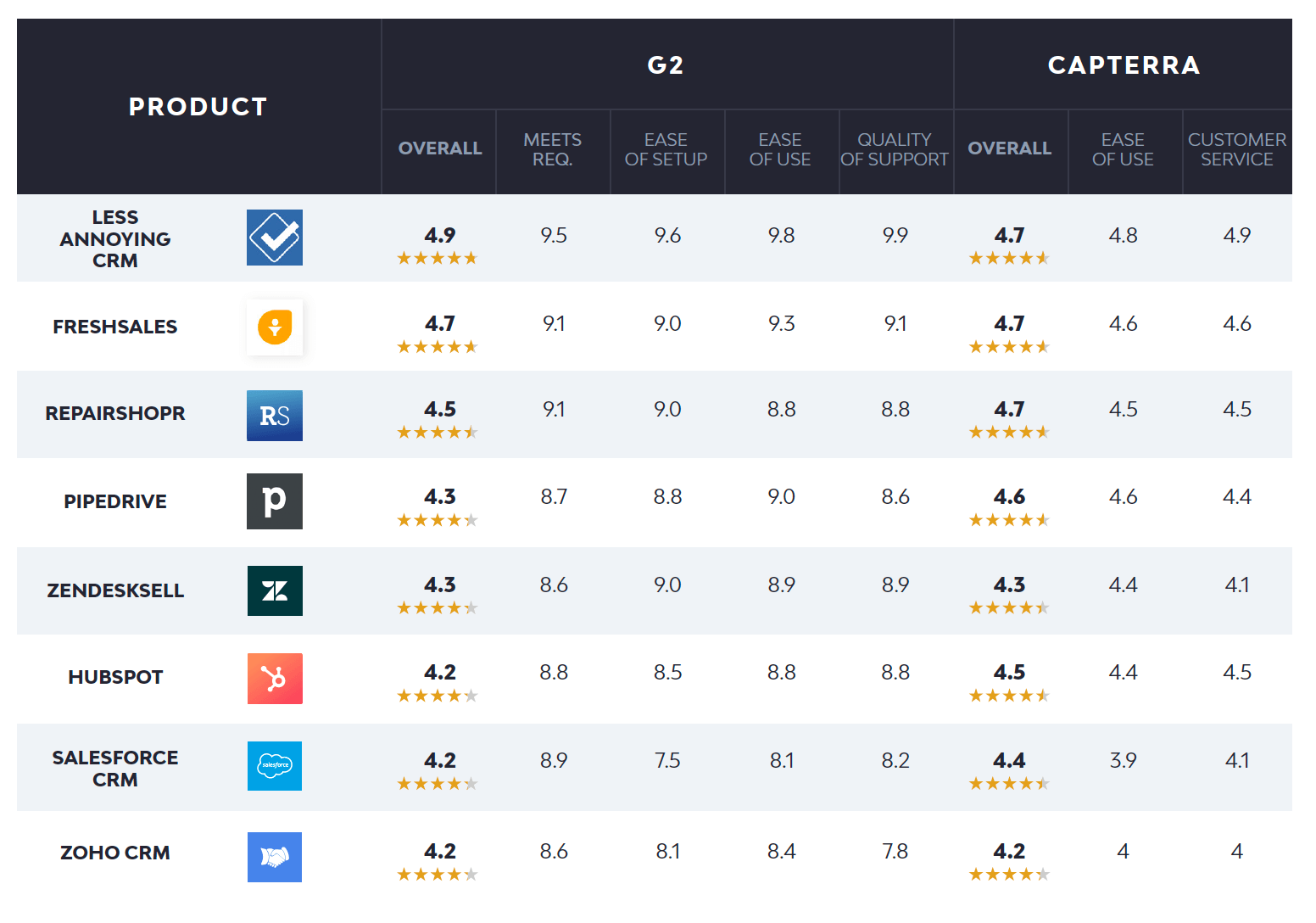
Task: Click the FRESHSALES product name
Action: (x=115, y=327)
